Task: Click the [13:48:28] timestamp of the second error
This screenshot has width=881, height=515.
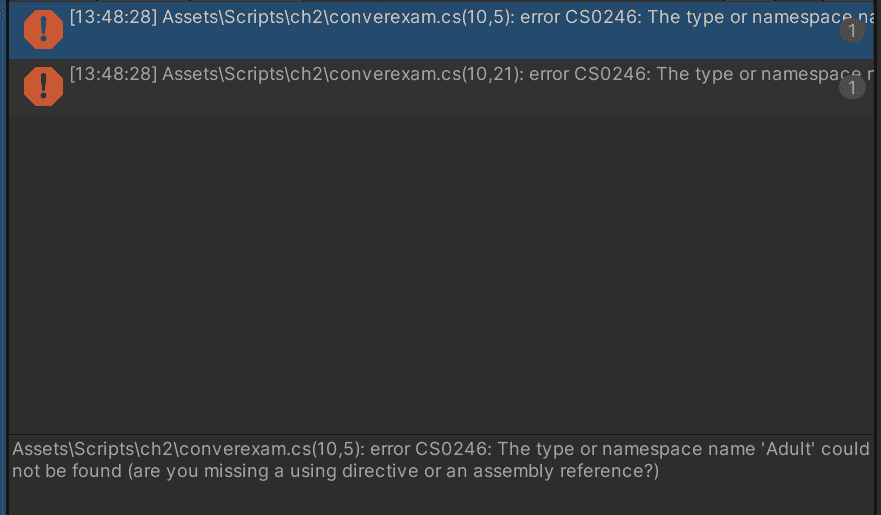Action: point(113,73)
